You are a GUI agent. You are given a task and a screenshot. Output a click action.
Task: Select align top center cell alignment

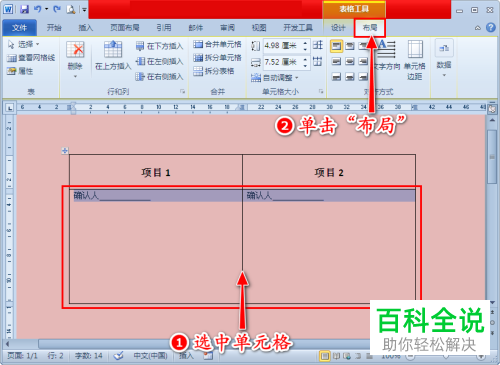pos(350,46)
